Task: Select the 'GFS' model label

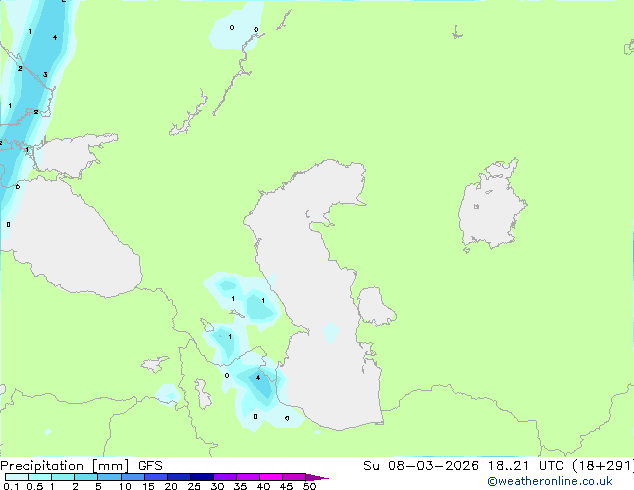Action: [150, 466]
